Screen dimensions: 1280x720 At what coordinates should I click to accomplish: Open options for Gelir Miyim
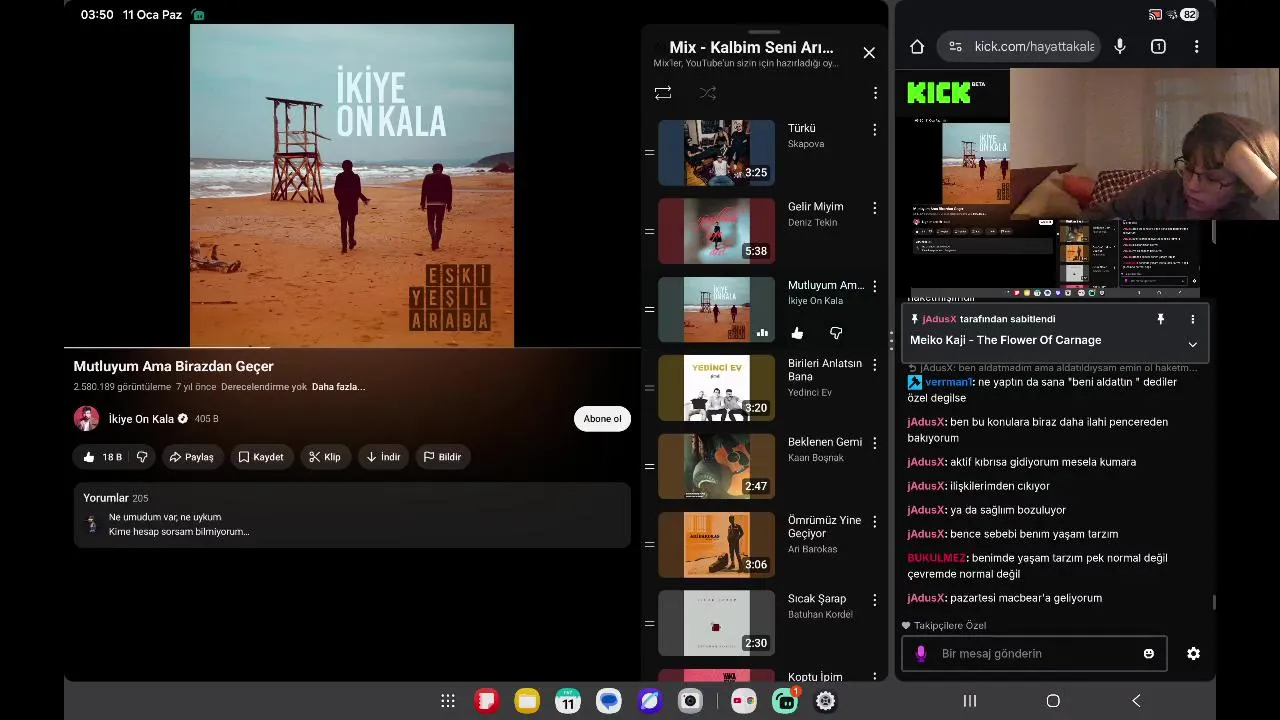pos(875,208)
